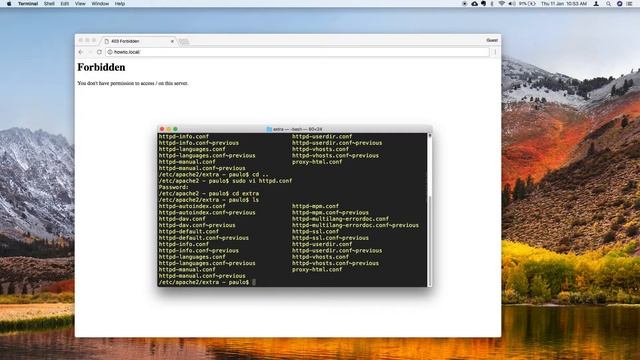Open a new browser tab
640x360 pixels.
click(184, 41)
